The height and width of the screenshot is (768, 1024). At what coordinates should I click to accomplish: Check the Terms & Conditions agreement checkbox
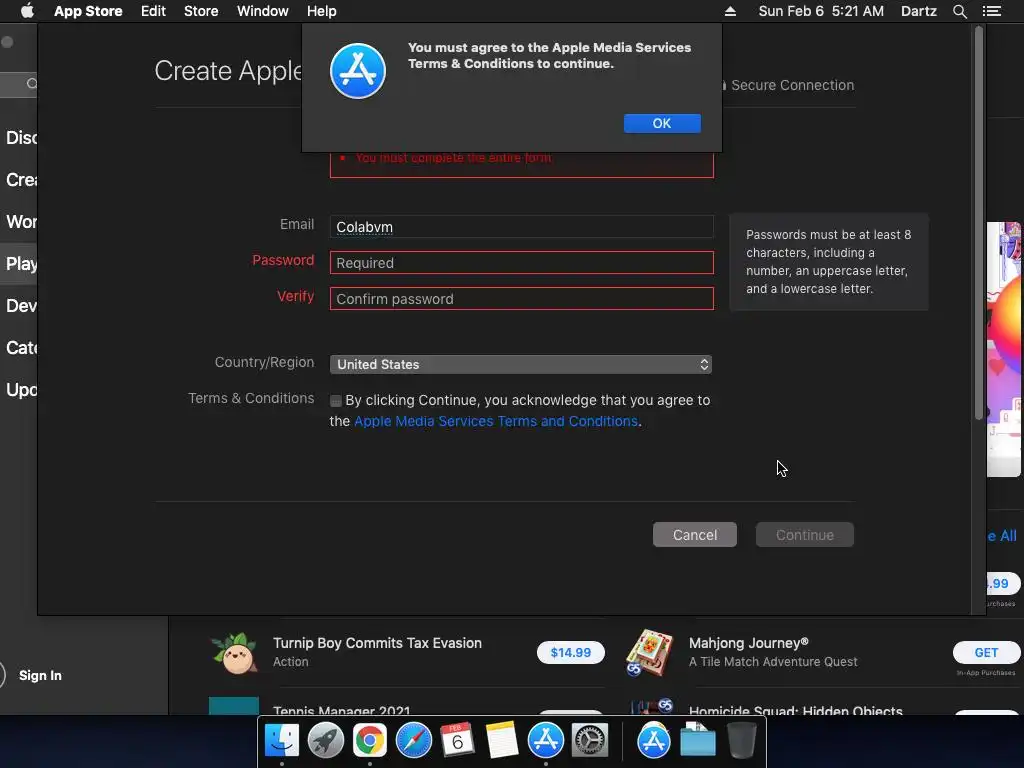(336, 401)
